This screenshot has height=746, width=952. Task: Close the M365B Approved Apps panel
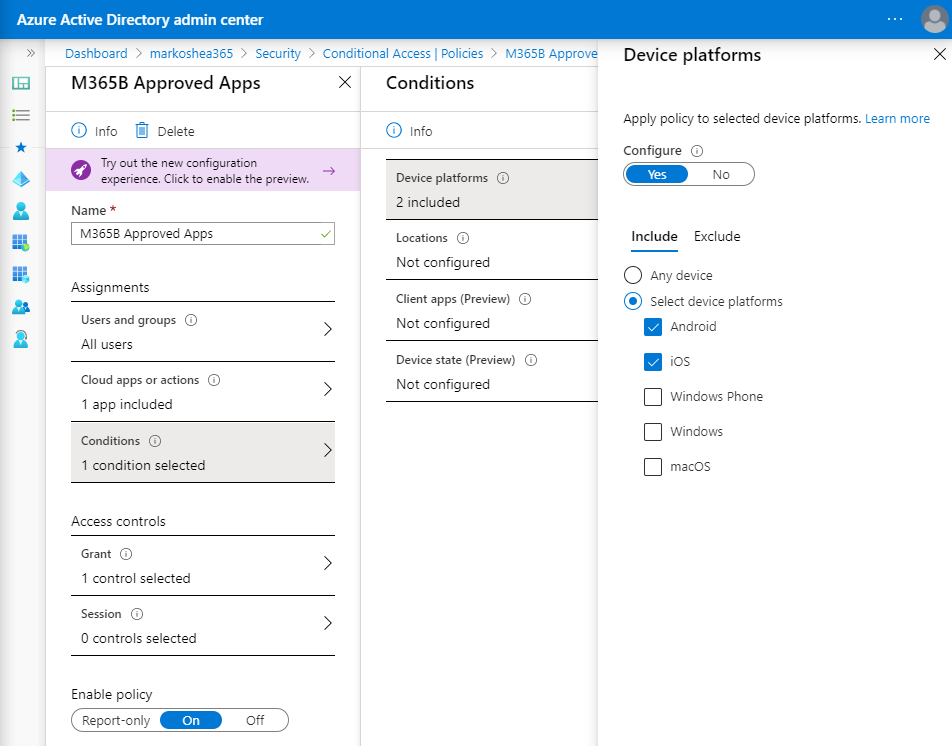click(345, 82)
